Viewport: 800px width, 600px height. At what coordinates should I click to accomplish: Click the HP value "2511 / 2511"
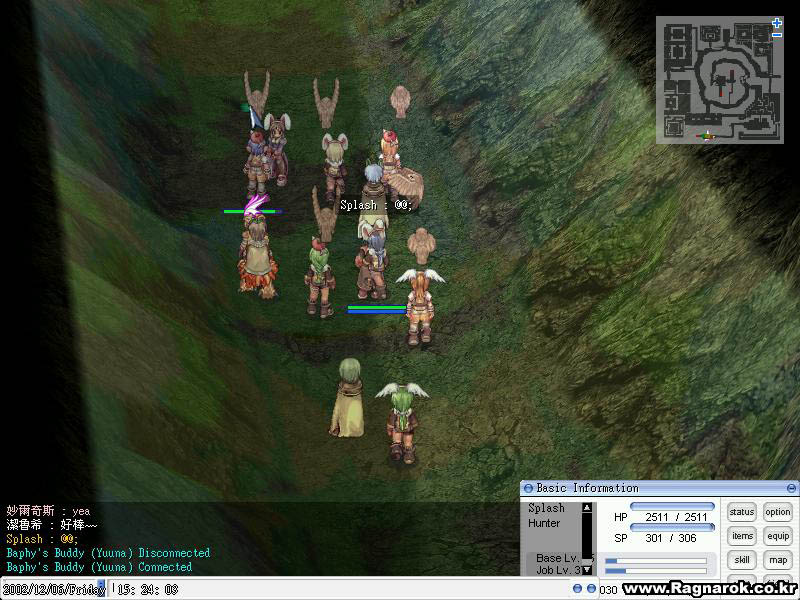[676, 517]
